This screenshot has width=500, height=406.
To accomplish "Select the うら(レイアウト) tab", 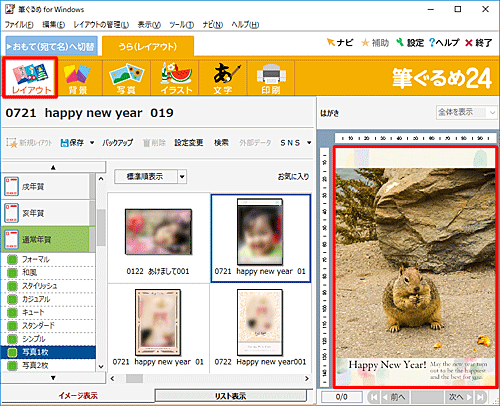I will 148,46.
